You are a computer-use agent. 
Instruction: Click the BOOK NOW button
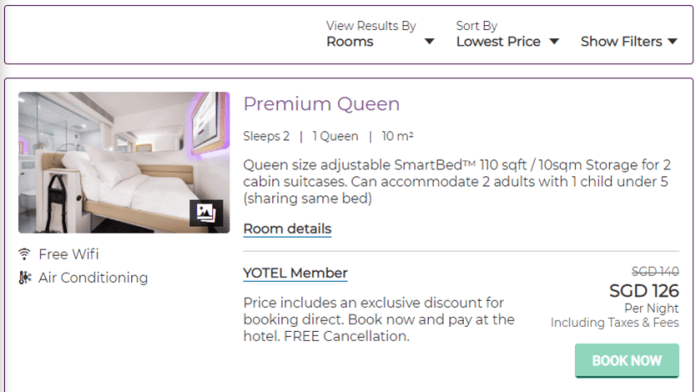pyautogui.click(x=627, y=360)
